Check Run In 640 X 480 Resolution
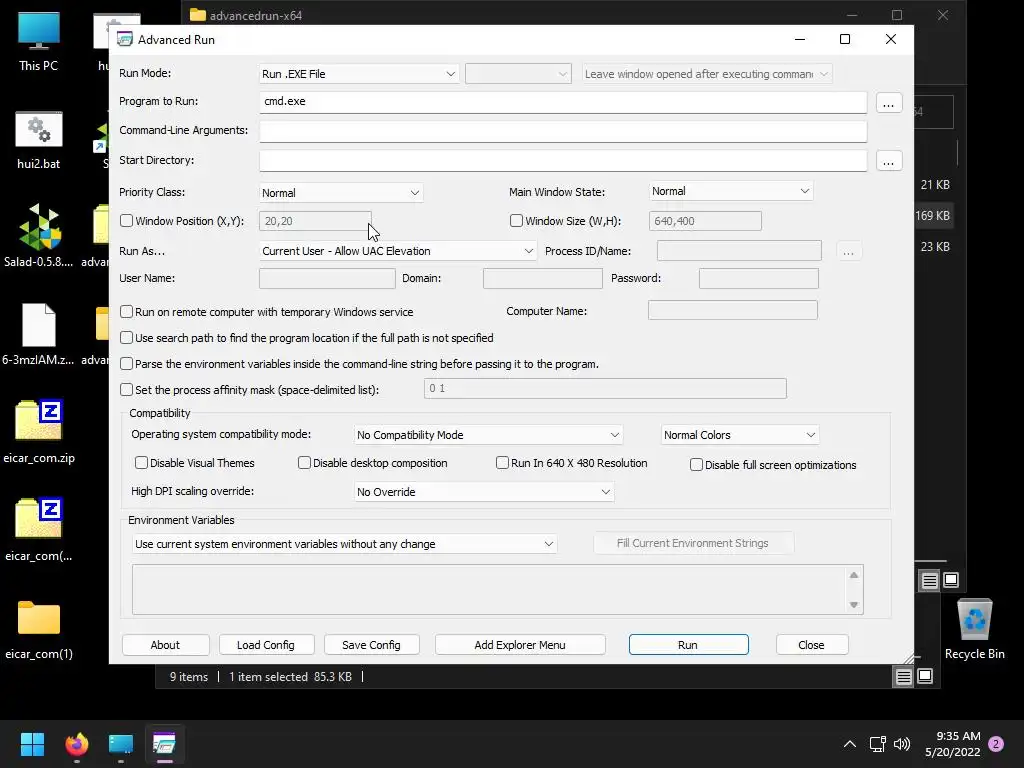Viewport: 1024px width, 768px height. 502,462
